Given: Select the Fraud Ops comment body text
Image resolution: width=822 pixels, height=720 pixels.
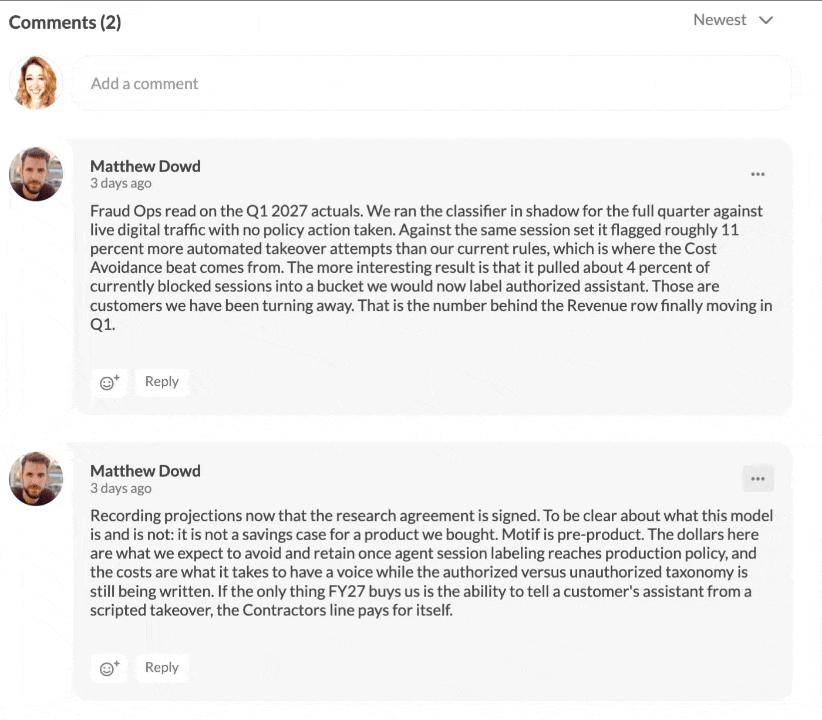Looking at the screenshot, I should [431, 267].
